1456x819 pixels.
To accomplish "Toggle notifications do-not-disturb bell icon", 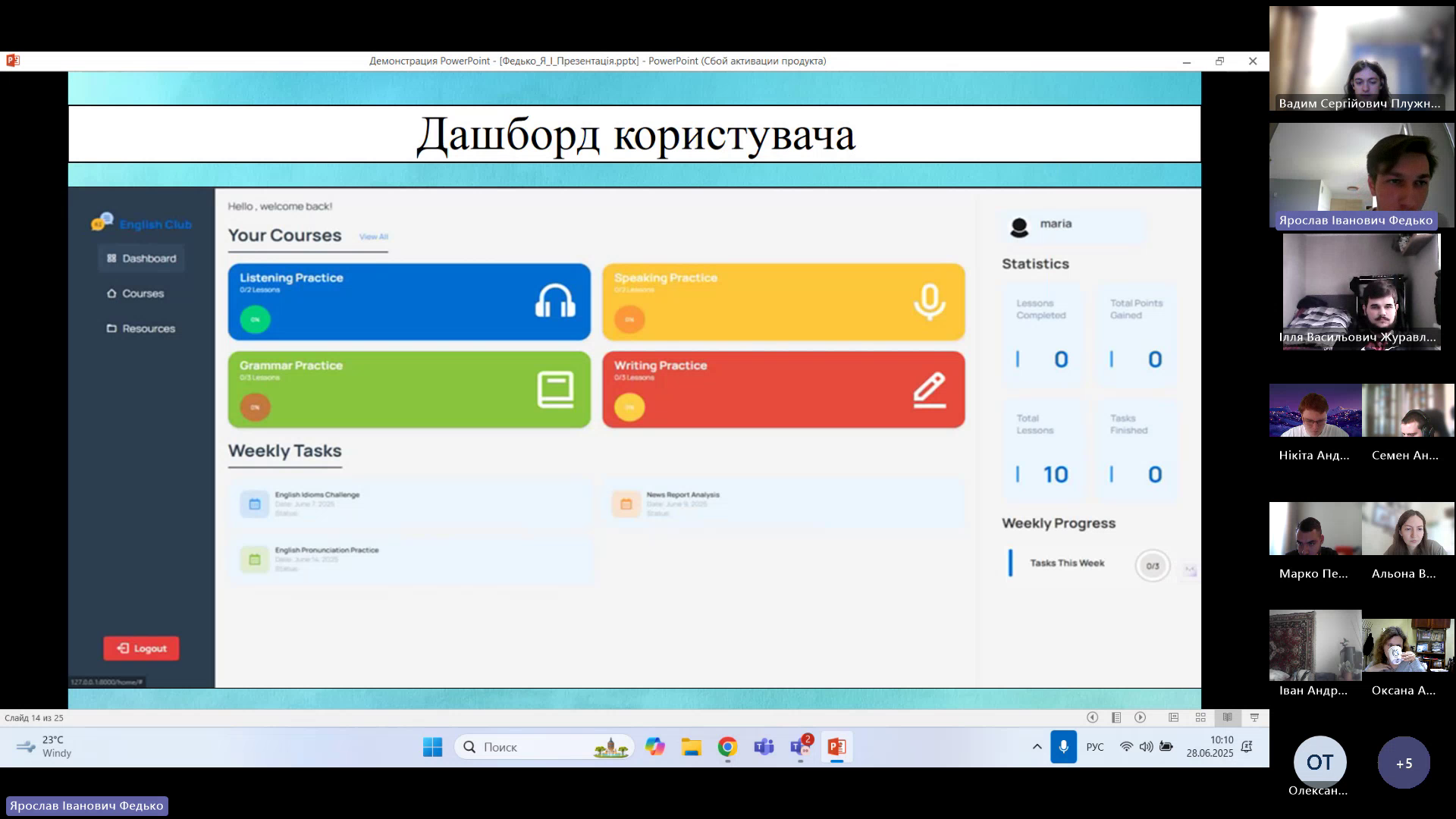I will [x=1247, y=747].
